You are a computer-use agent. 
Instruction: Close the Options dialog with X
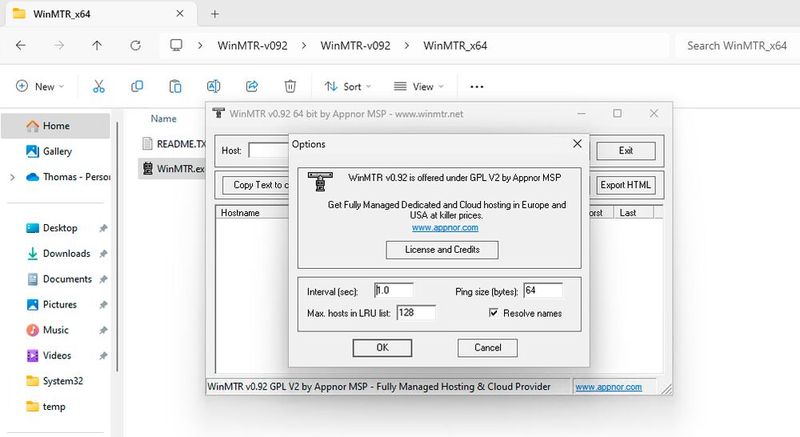(x=577, y=144)
